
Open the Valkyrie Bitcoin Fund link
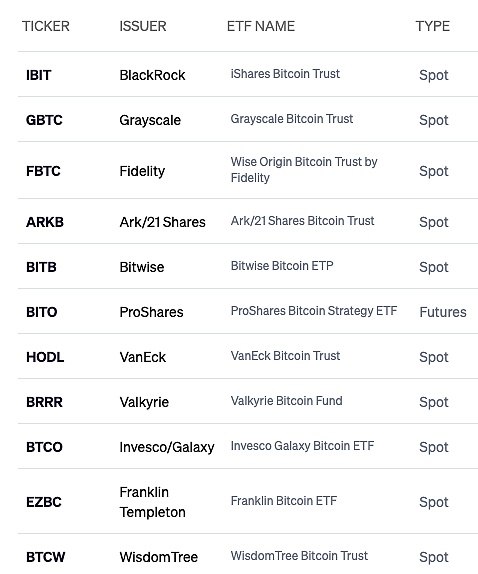tap(287, 401)
